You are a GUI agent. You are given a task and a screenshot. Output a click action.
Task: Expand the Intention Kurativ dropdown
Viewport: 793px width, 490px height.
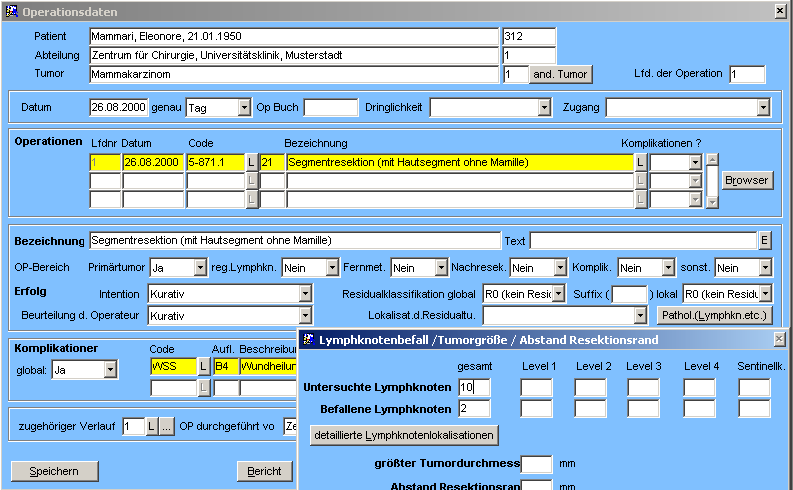tap(305, 295)
